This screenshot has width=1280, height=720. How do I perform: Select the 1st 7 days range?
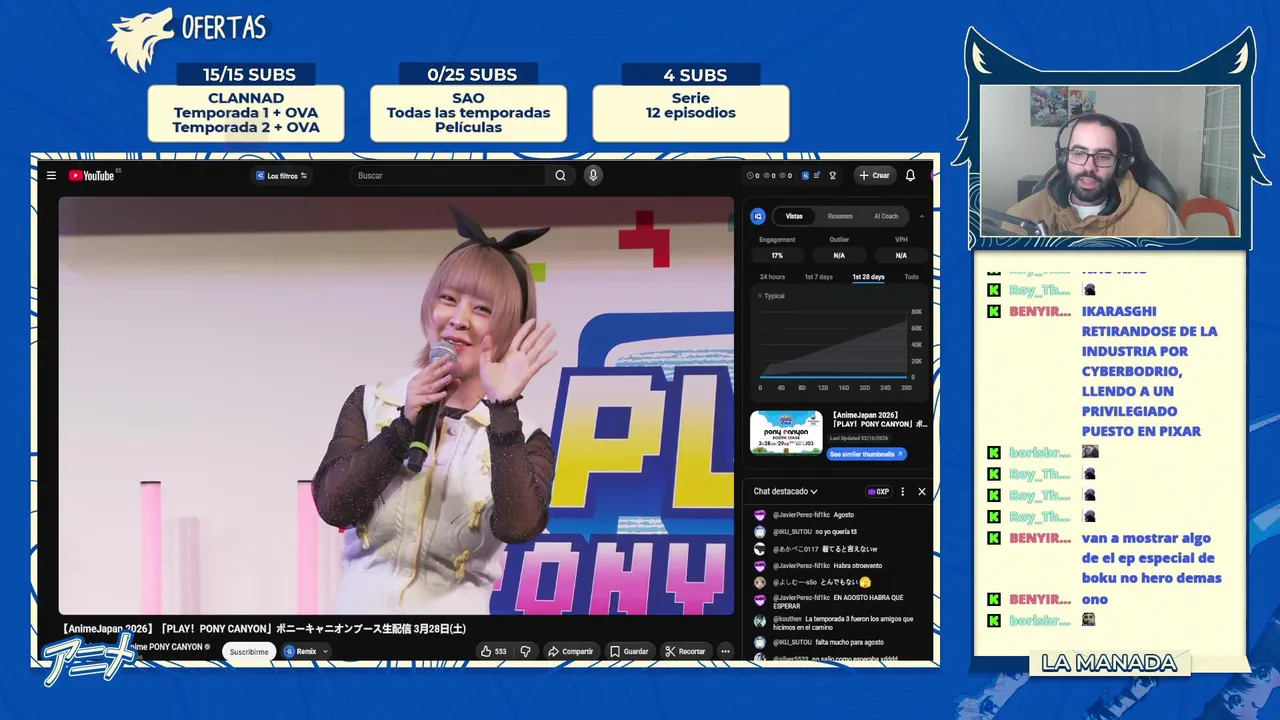[818, 277]
